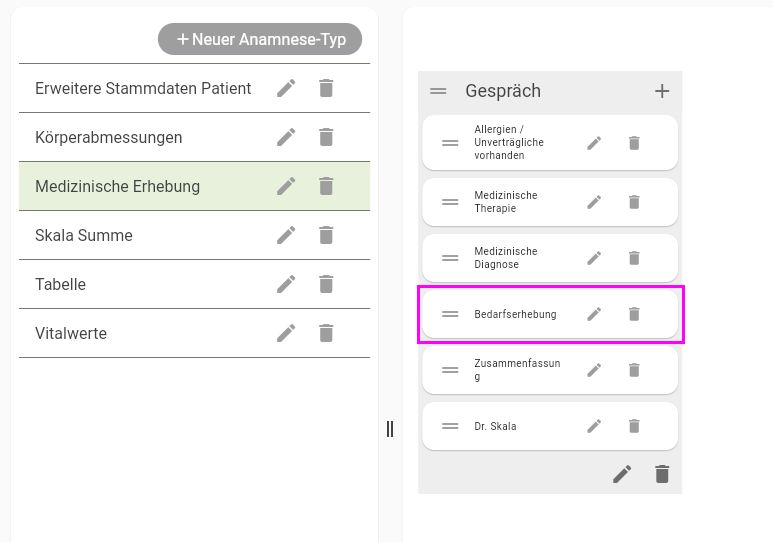Edit the Skala Summe type
This screenshot has width=773, height=542.
[286, 235]
